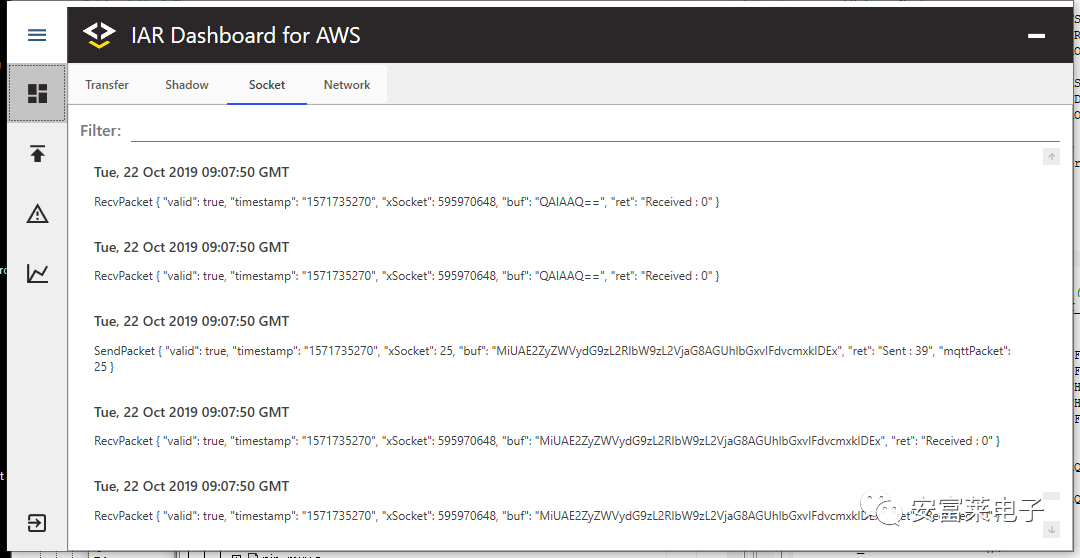Viewport: 1080px width, 558px height.
Task: Click the IAR logo in header
Action: point(99,35)
